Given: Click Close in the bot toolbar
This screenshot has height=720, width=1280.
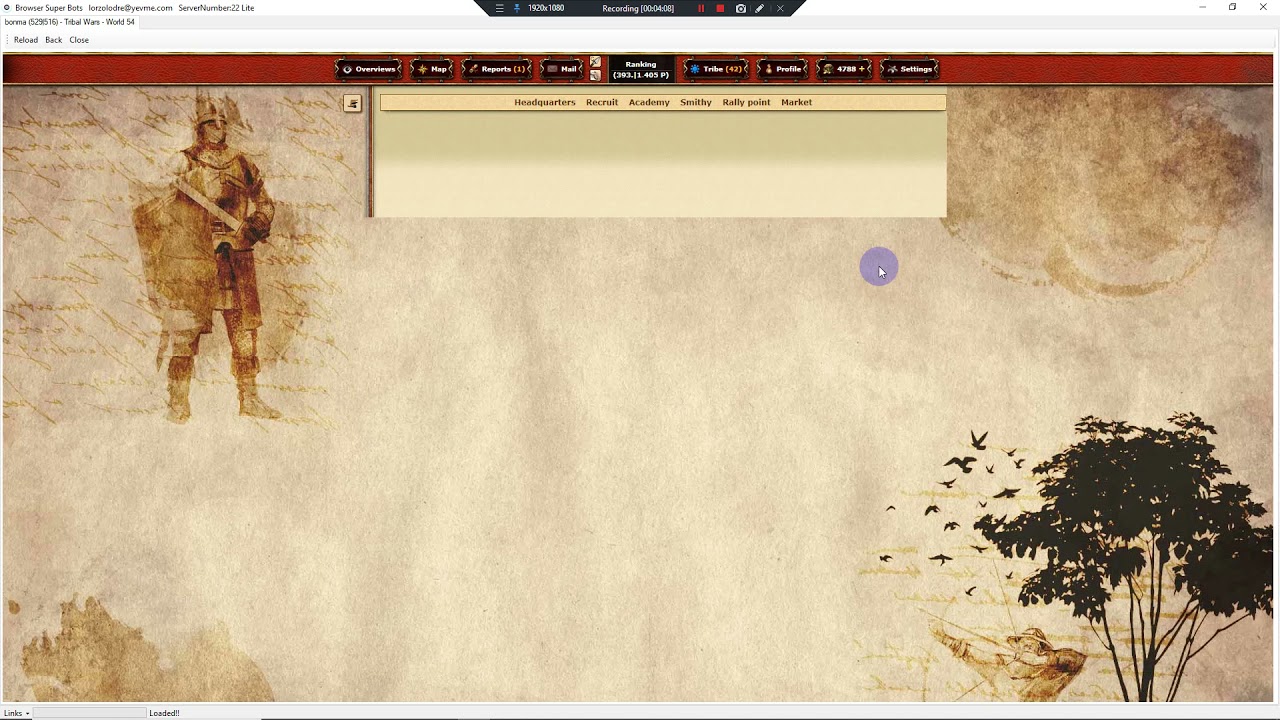Looking at the screenshot, I should (x=79, y=40).
